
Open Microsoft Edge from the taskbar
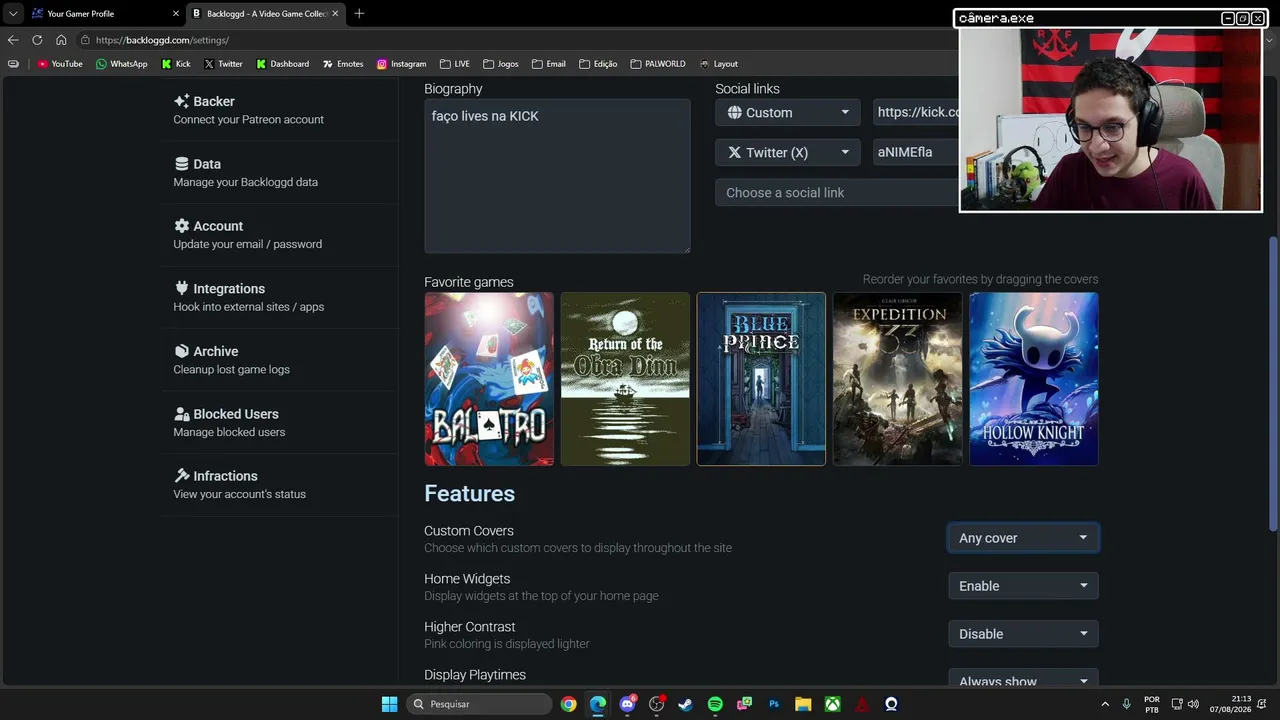coord(598,704)
